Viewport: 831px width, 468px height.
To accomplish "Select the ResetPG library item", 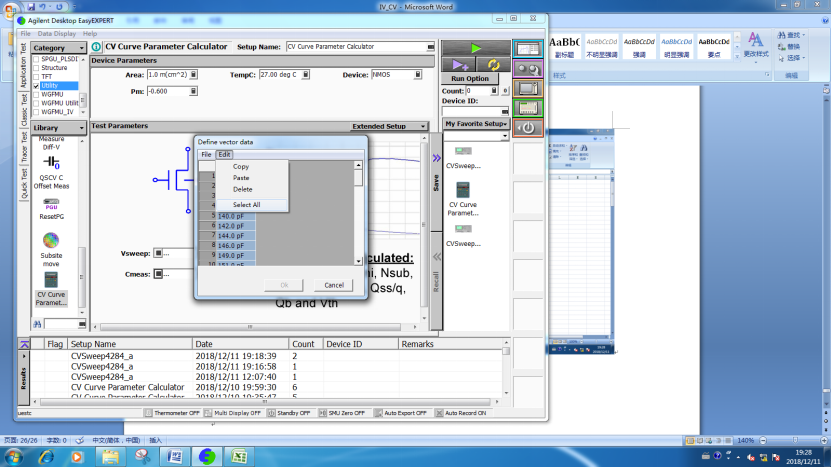I will (51, 209).
